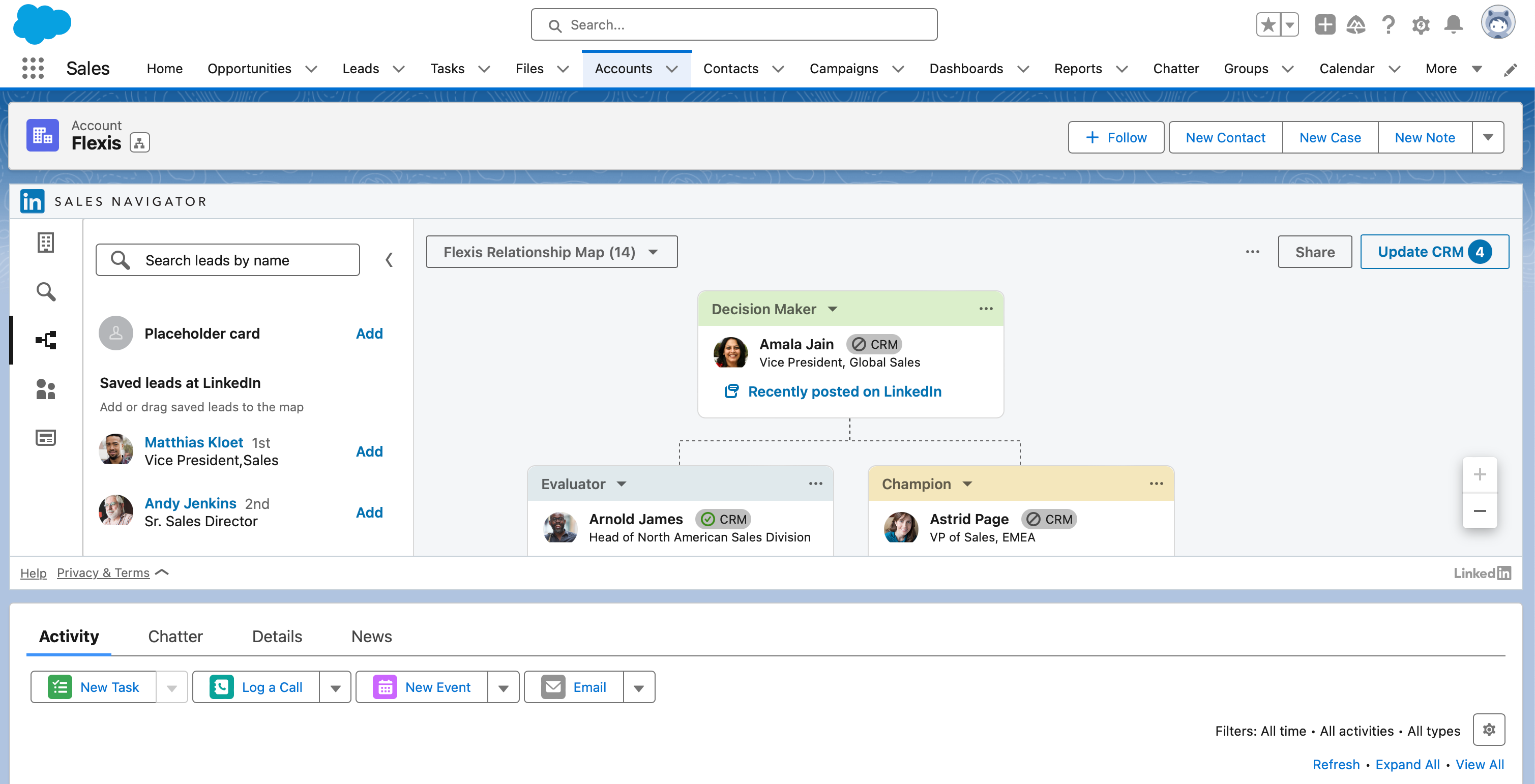Image resolution: width=1535 pixels, height=784 pixels.
Task: Click the New Case button
Action: click(x=1330, y=138)
